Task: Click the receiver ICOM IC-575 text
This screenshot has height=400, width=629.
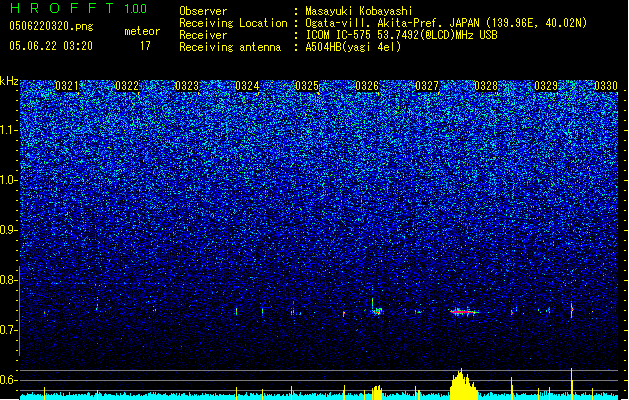Action: 401,35
